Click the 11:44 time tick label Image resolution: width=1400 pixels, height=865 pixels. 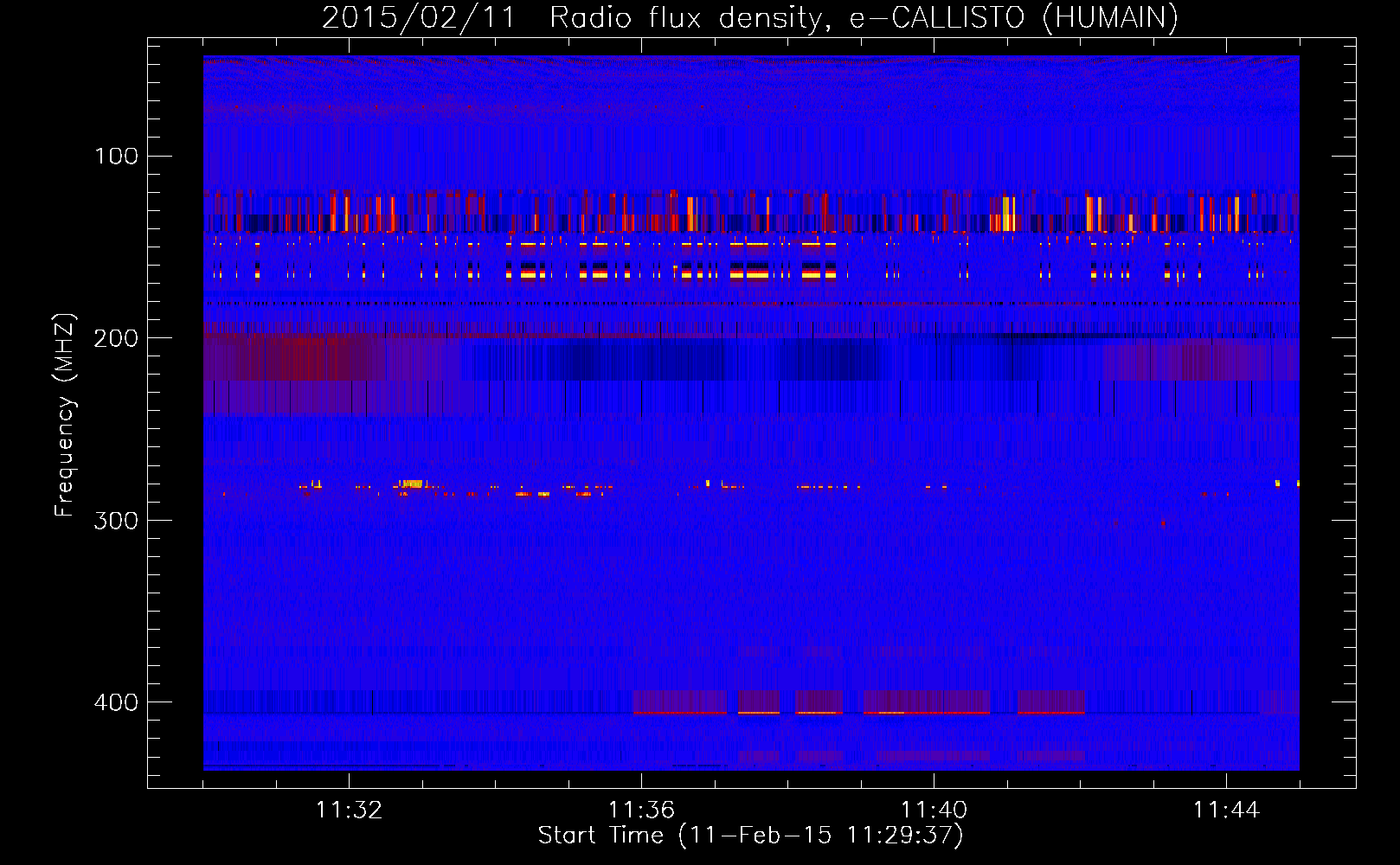click(x=1226, y=810)
